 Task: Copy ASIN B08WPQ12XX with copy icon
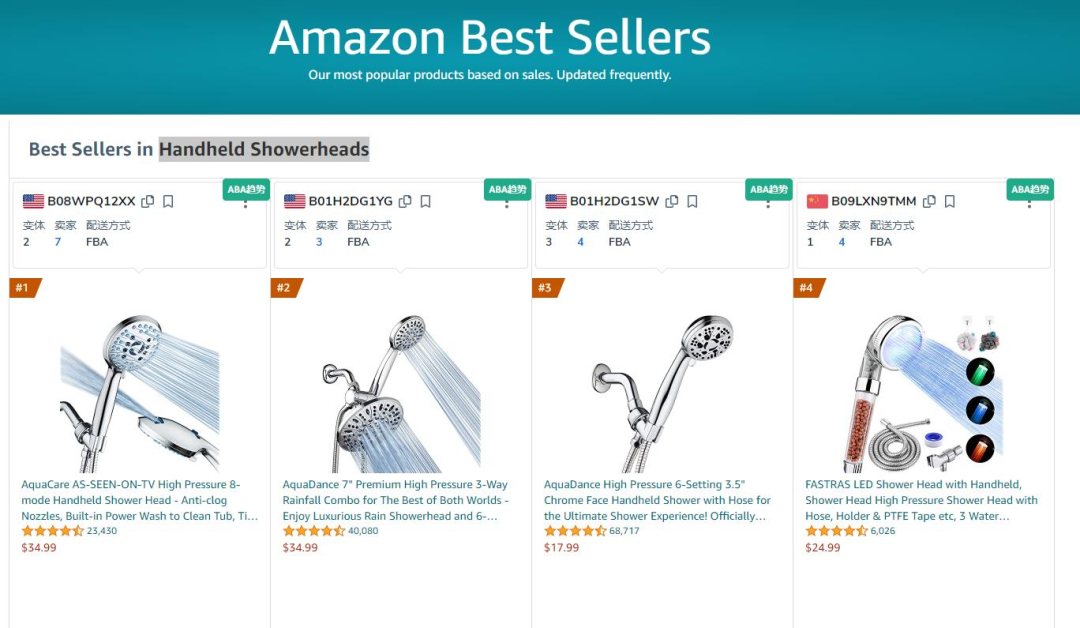[147, 201]
